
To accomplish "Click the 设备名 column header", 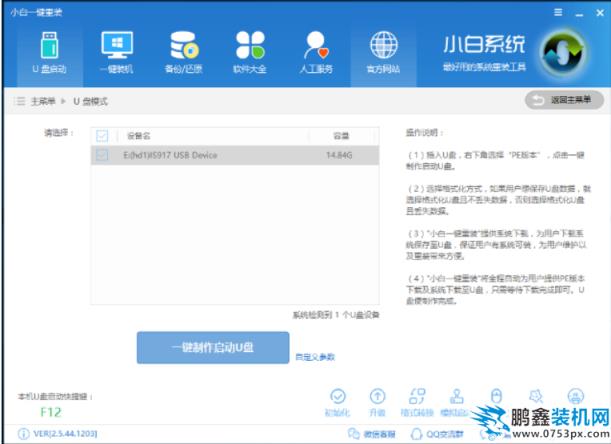I will 139,136.
